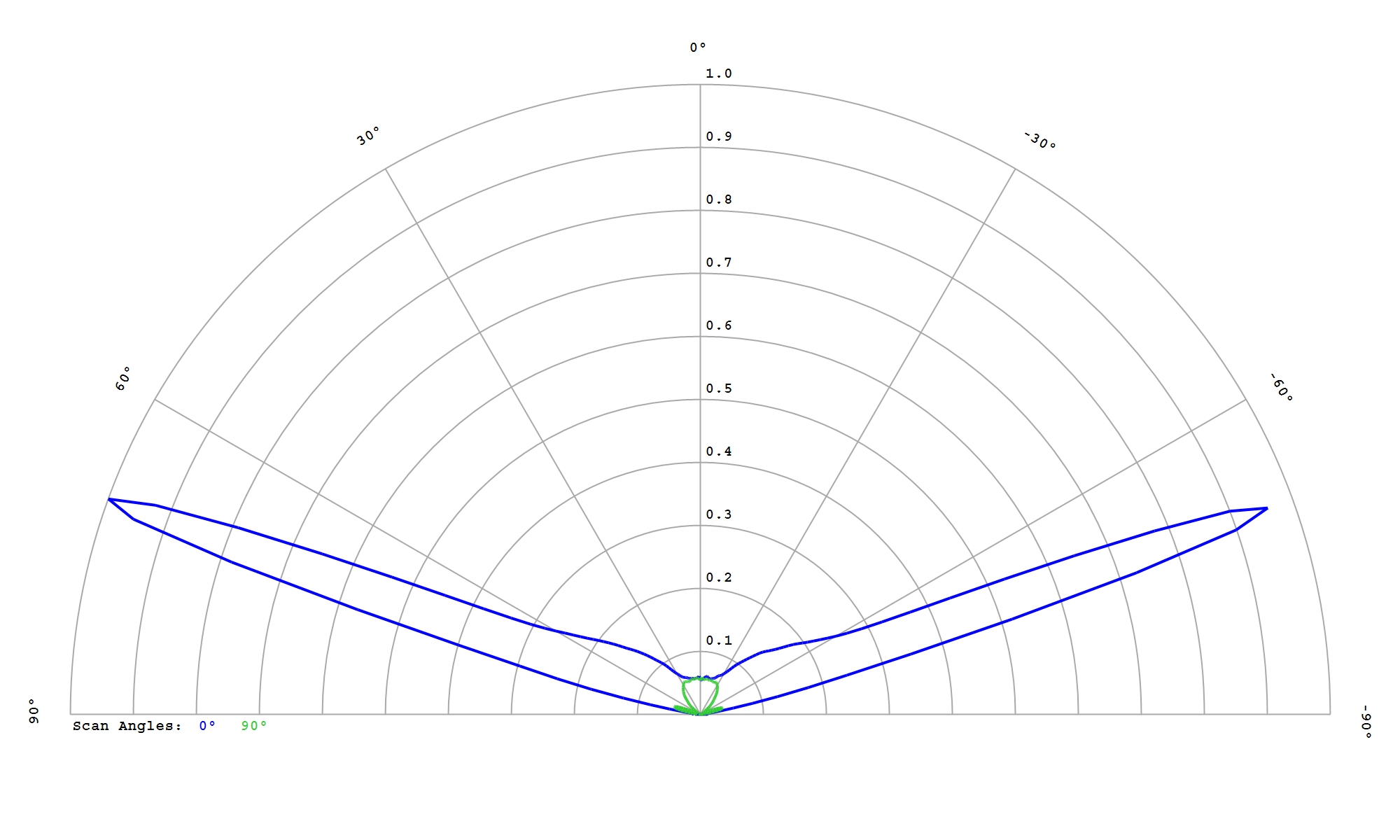Click the -90° axis label on right edge
Viewport: 1400px width, 840px height.
1366,722
